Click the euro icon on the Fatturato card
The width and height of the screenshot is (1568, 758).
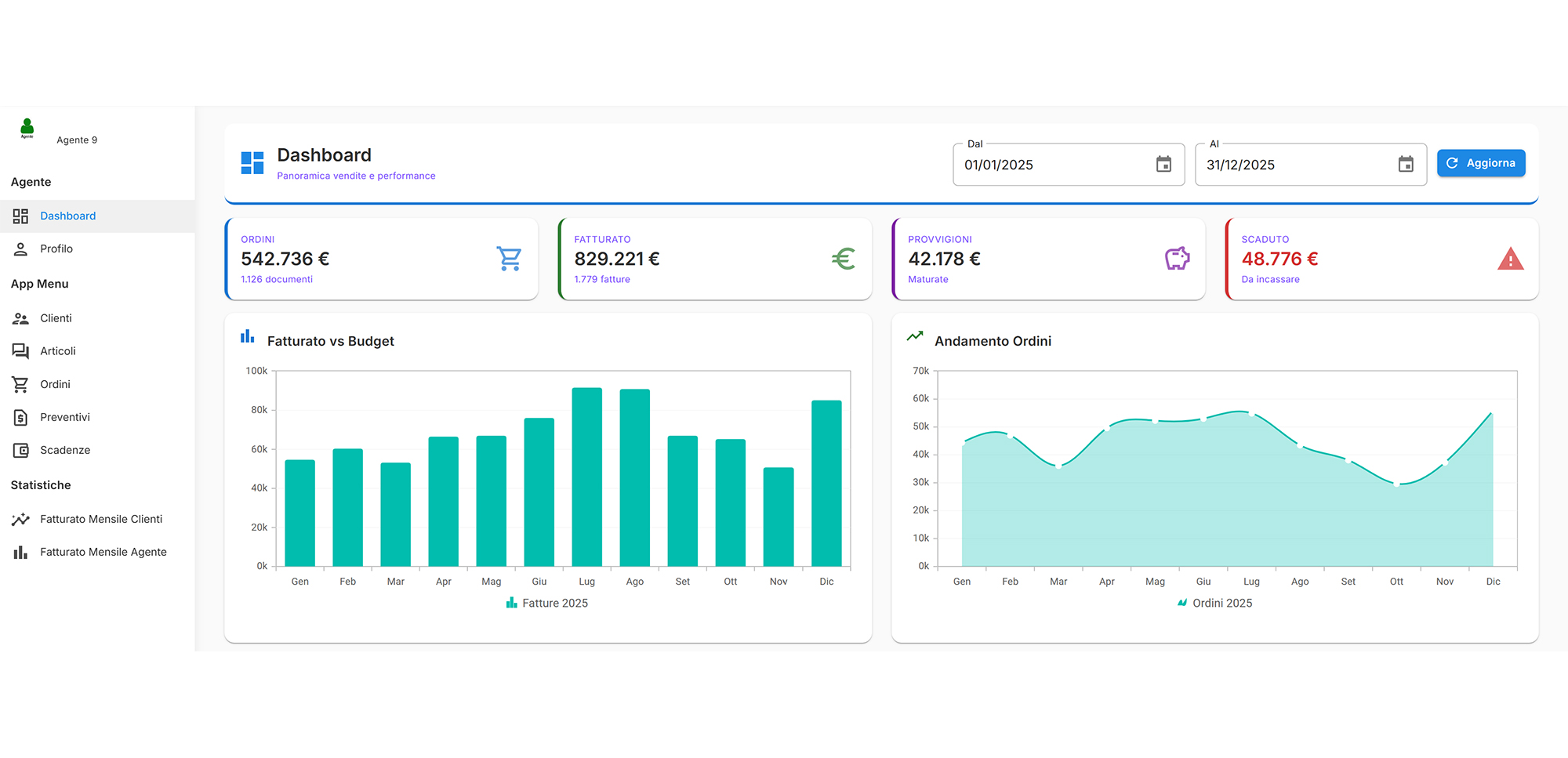[843, 258]
